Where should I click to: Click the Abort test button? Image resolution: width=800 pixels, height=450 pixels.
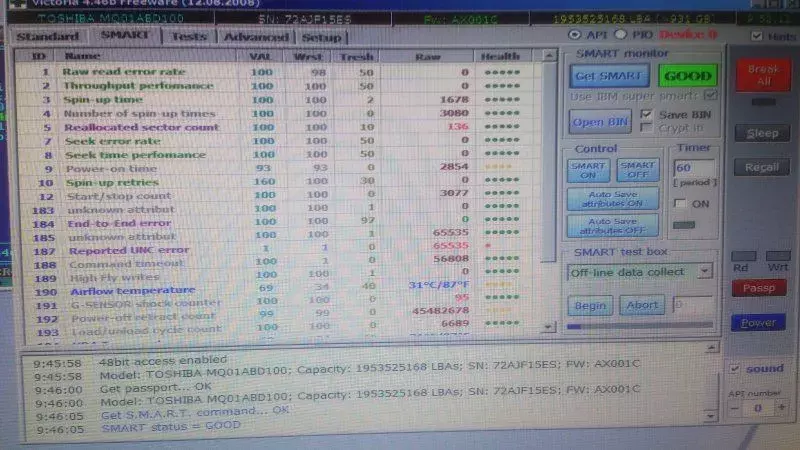(x=642, y=305)
